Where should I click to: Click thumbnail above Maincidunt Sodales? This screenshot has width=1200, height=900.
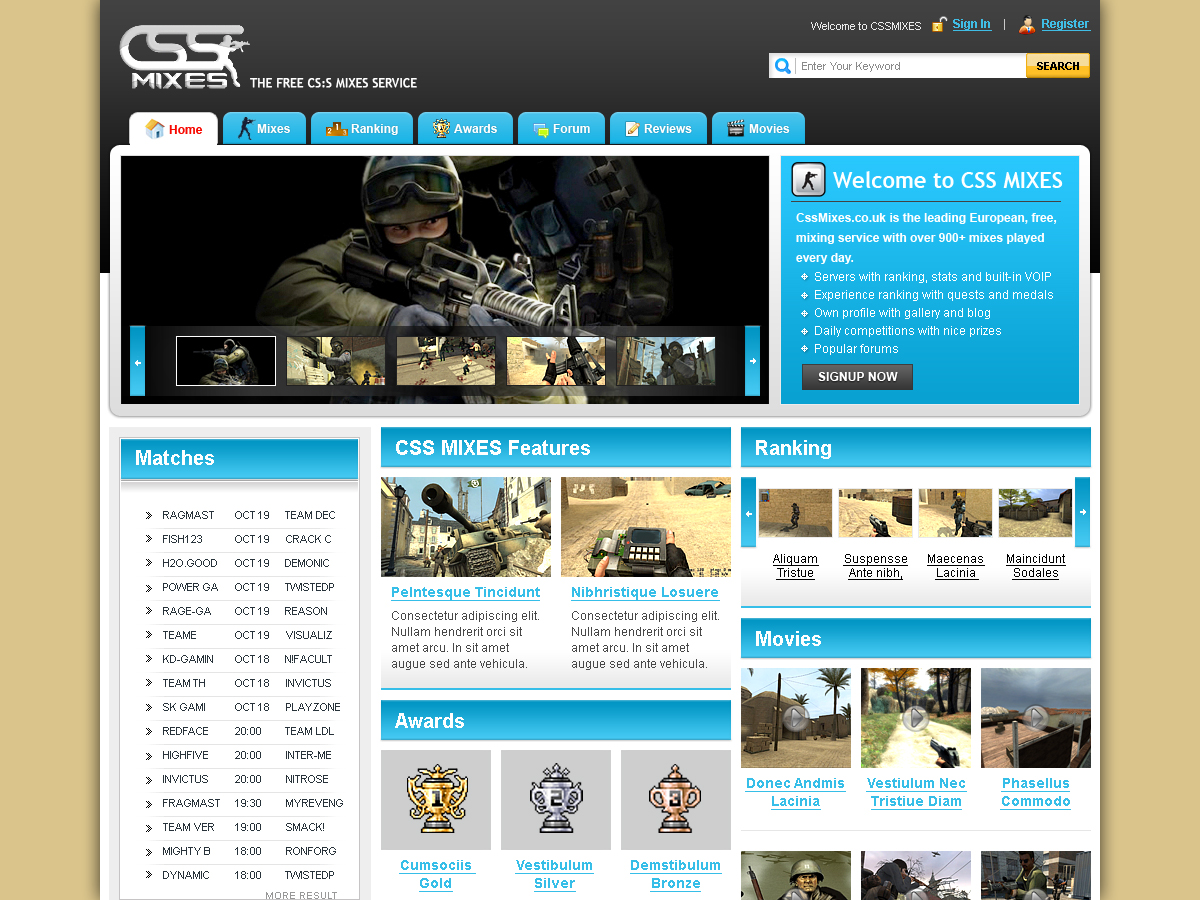tap(1036, 513)
